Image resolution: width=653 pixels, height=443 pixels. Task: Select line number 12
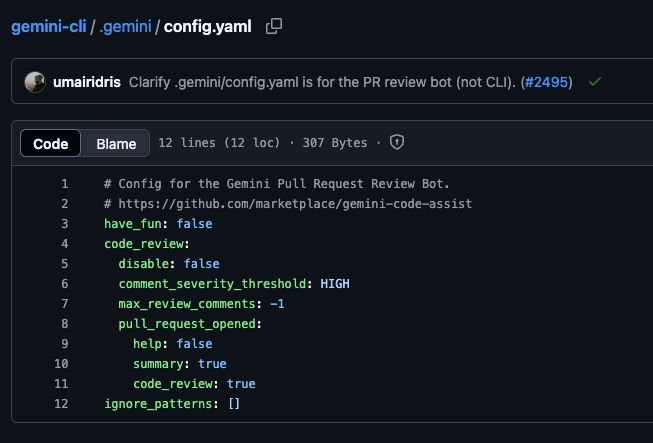tap(61, 403)
